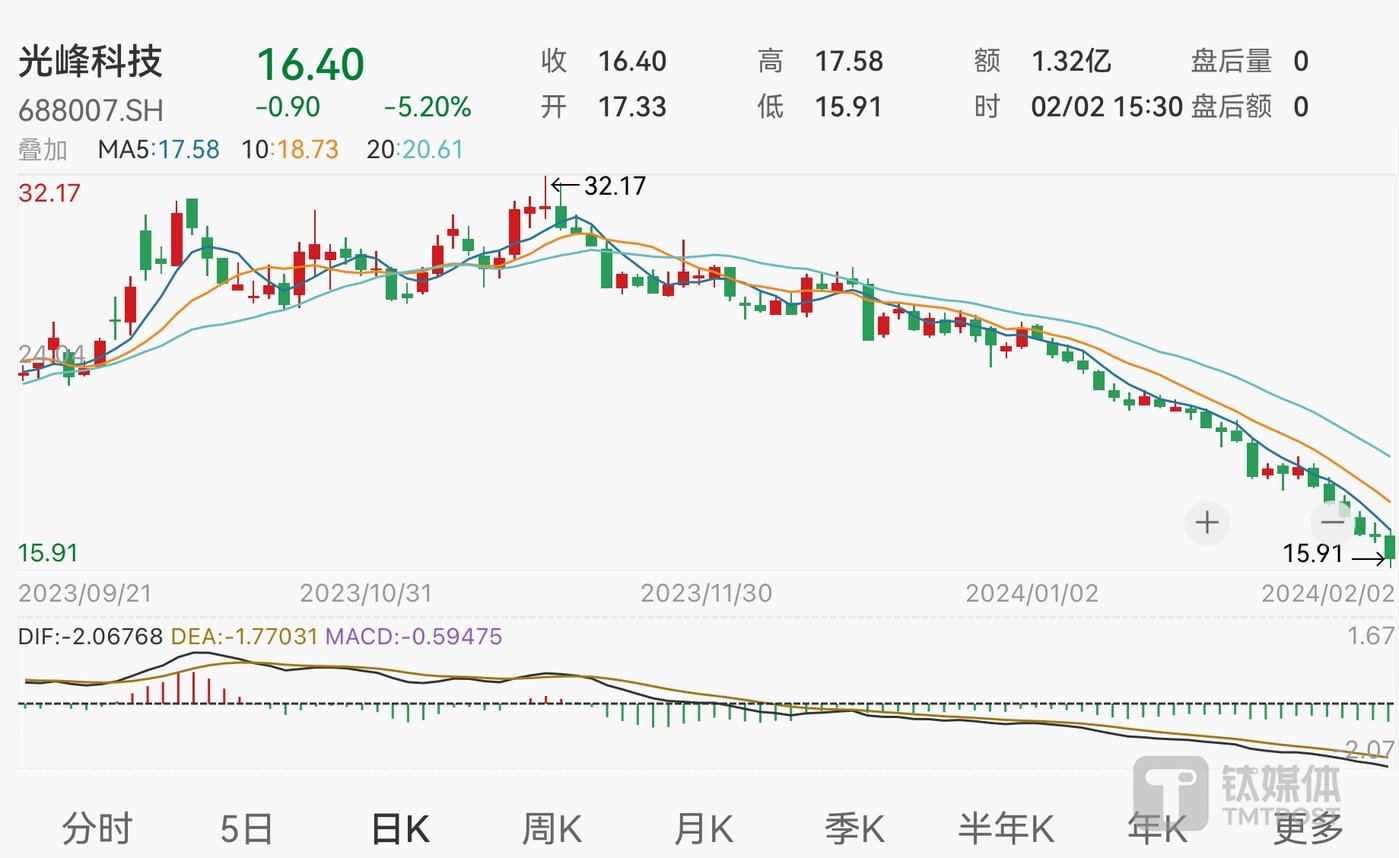Select the DIF value -2.06768
The height and width of the screenshot is (858, 1399).
[92, 636]
